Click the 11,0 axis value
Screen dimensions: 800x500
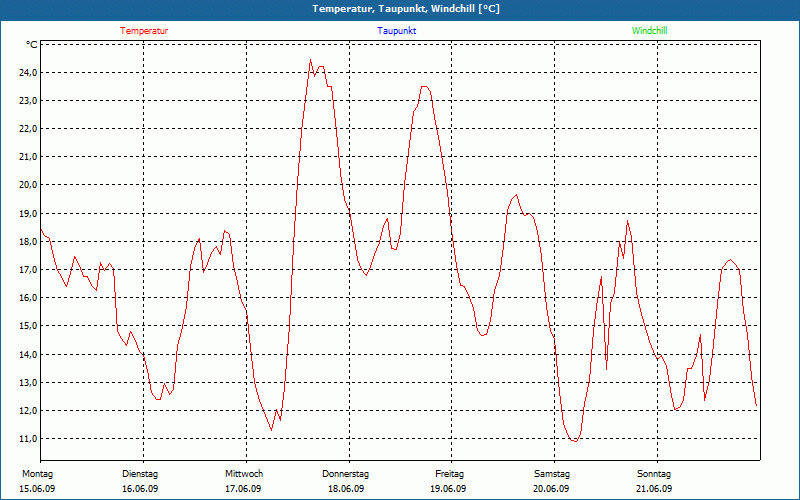[x=27, y=439]
